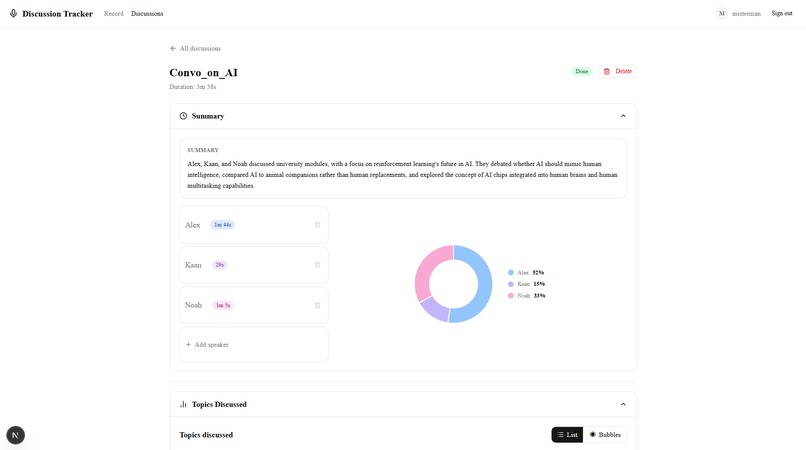The image size is (806, 450).
Task: Delete the Convo_on_AI discussion
Action: point(617,71)
